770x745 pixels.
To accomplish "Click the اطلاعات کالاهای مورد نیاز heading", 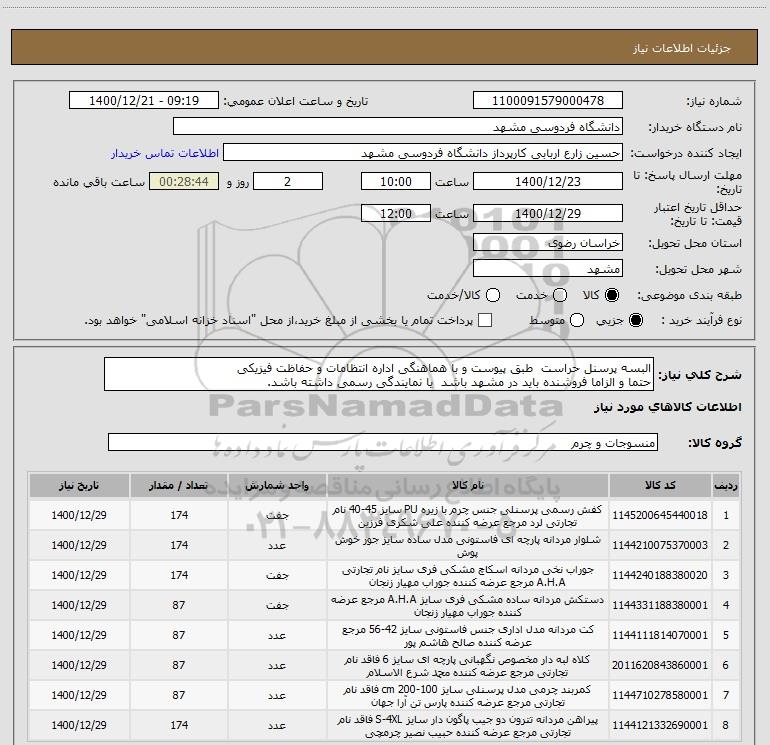I will (667, 407).
